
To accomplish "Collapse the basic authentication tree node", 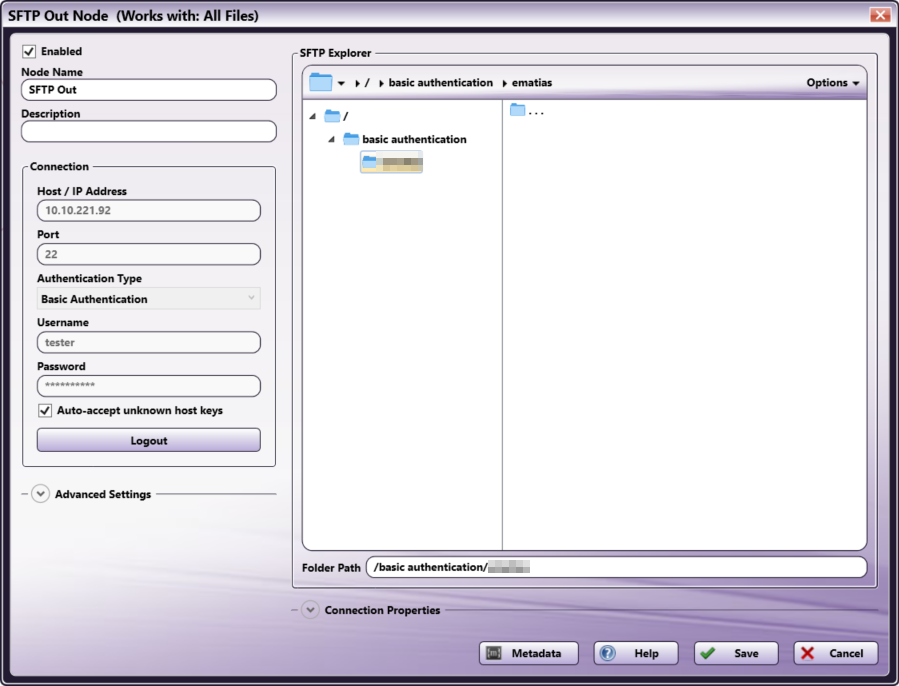I will pos(331,139).
